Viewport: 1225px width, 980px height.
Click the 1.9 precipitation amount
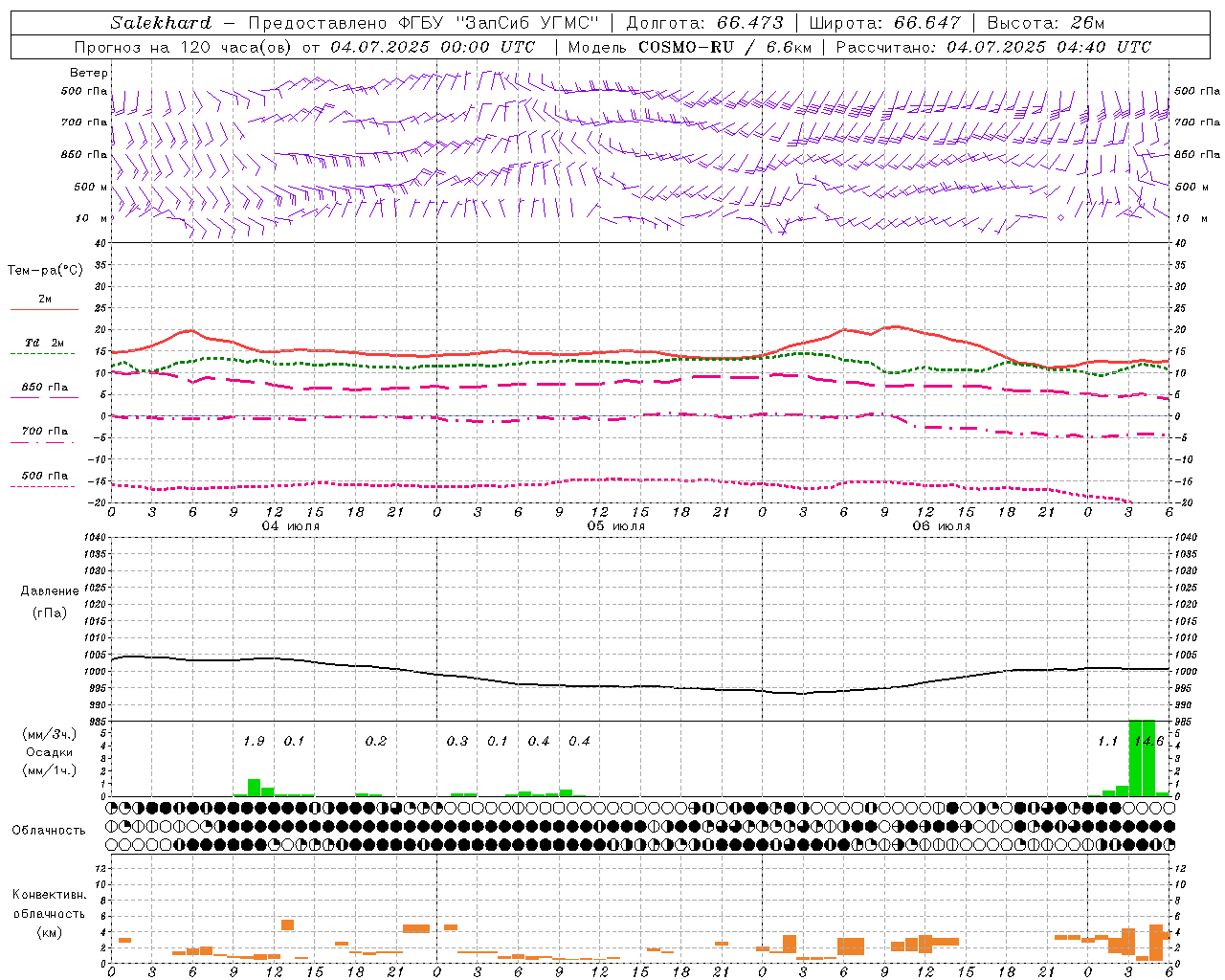[x=254, y=742]
